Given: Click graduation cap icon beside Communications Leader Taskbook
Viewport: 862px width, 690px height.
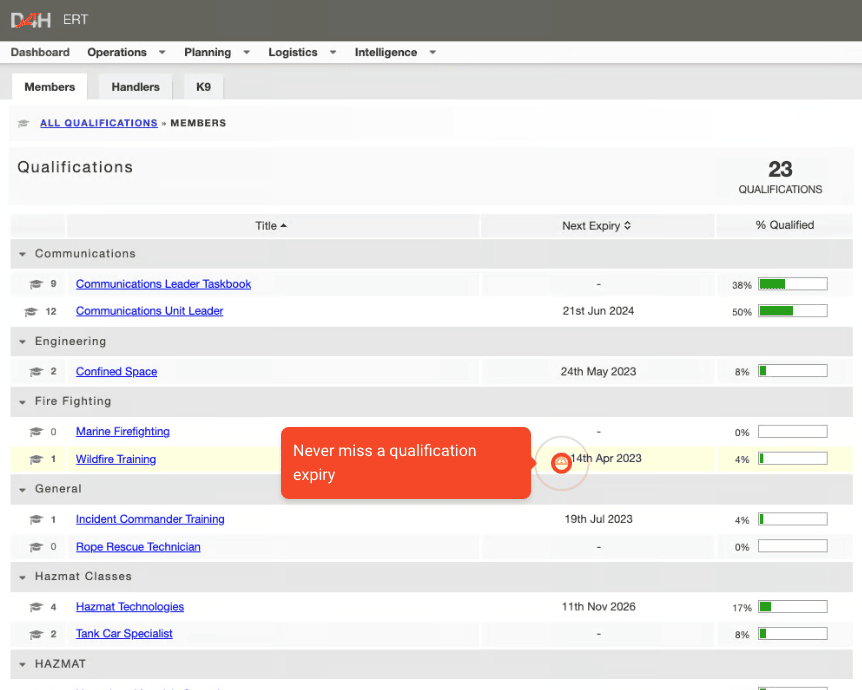Looking at the screenshot, I should [36, 285].
